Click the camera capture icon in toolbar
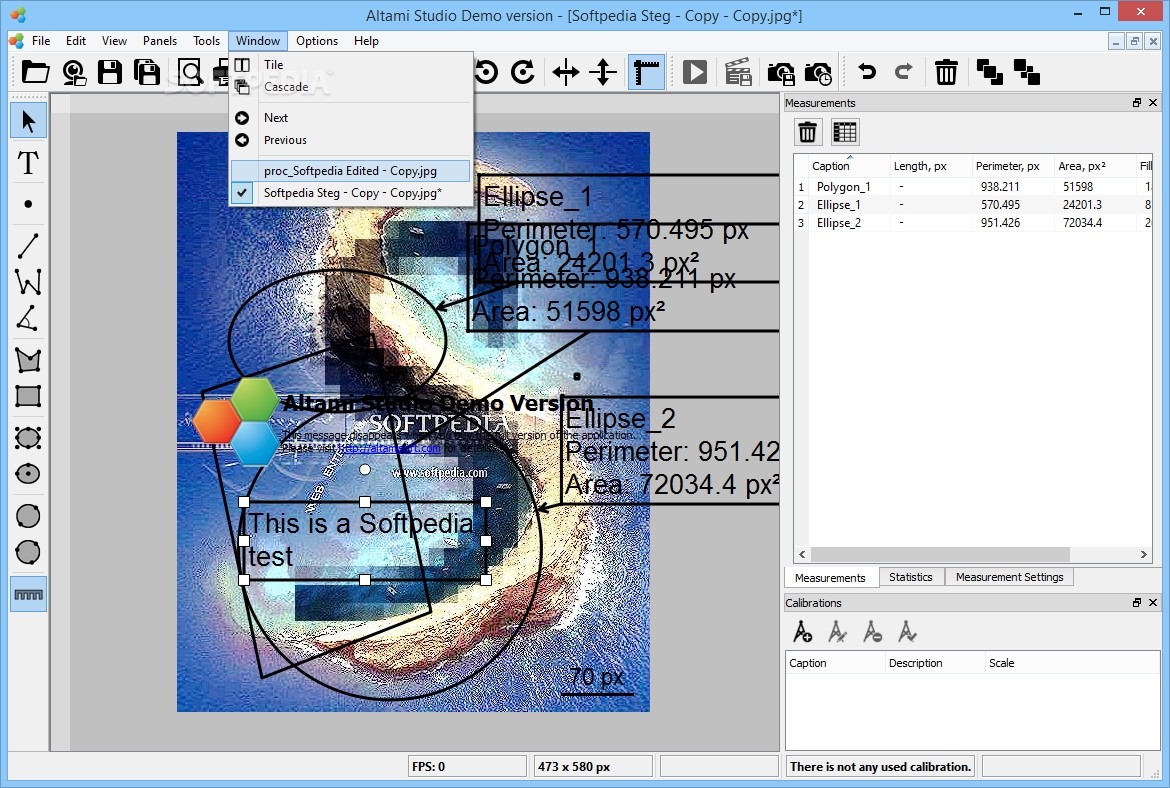This screenshot has width=1170, height=788. [74, 72]
